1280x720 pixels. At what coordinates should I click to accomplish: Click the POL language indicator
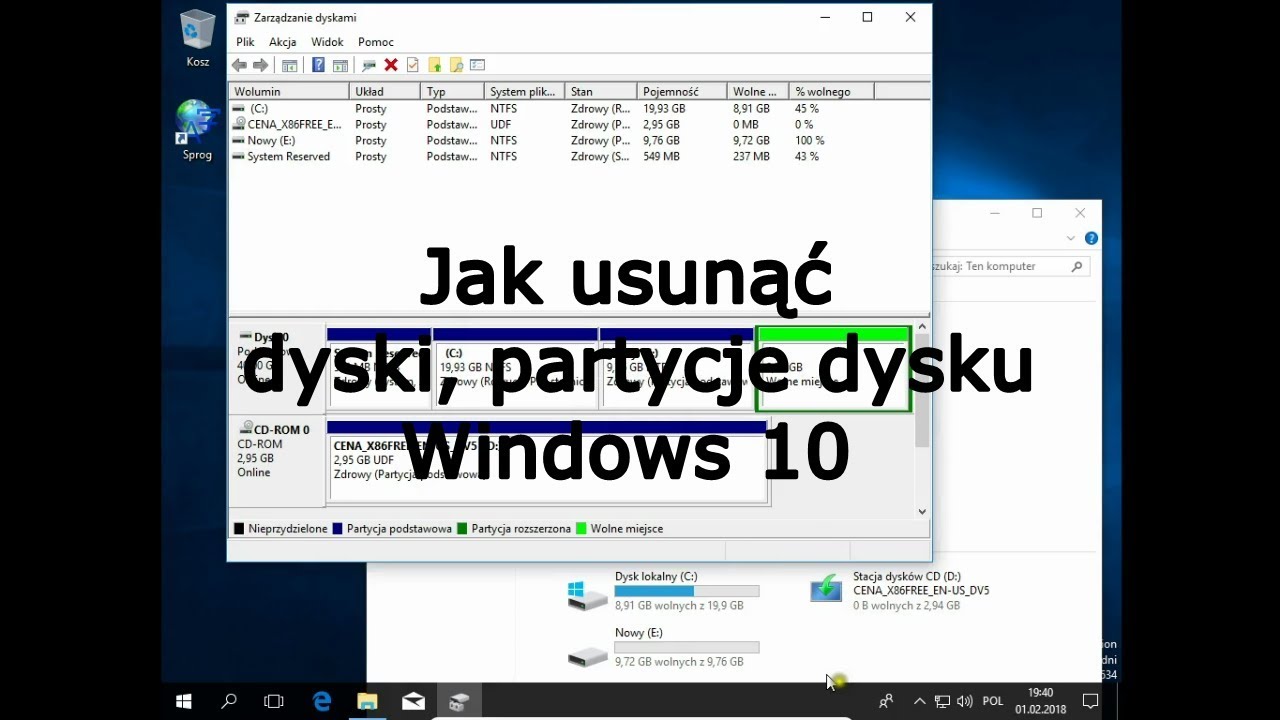tap(993, 702)
